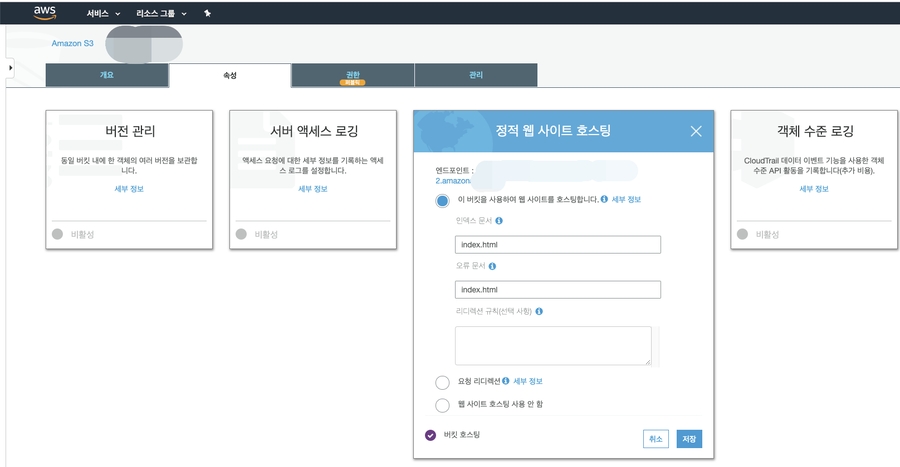Expand the left sidebar arrow handle
The height and width of the screenshot is (467, 900).
click(10, 67)
